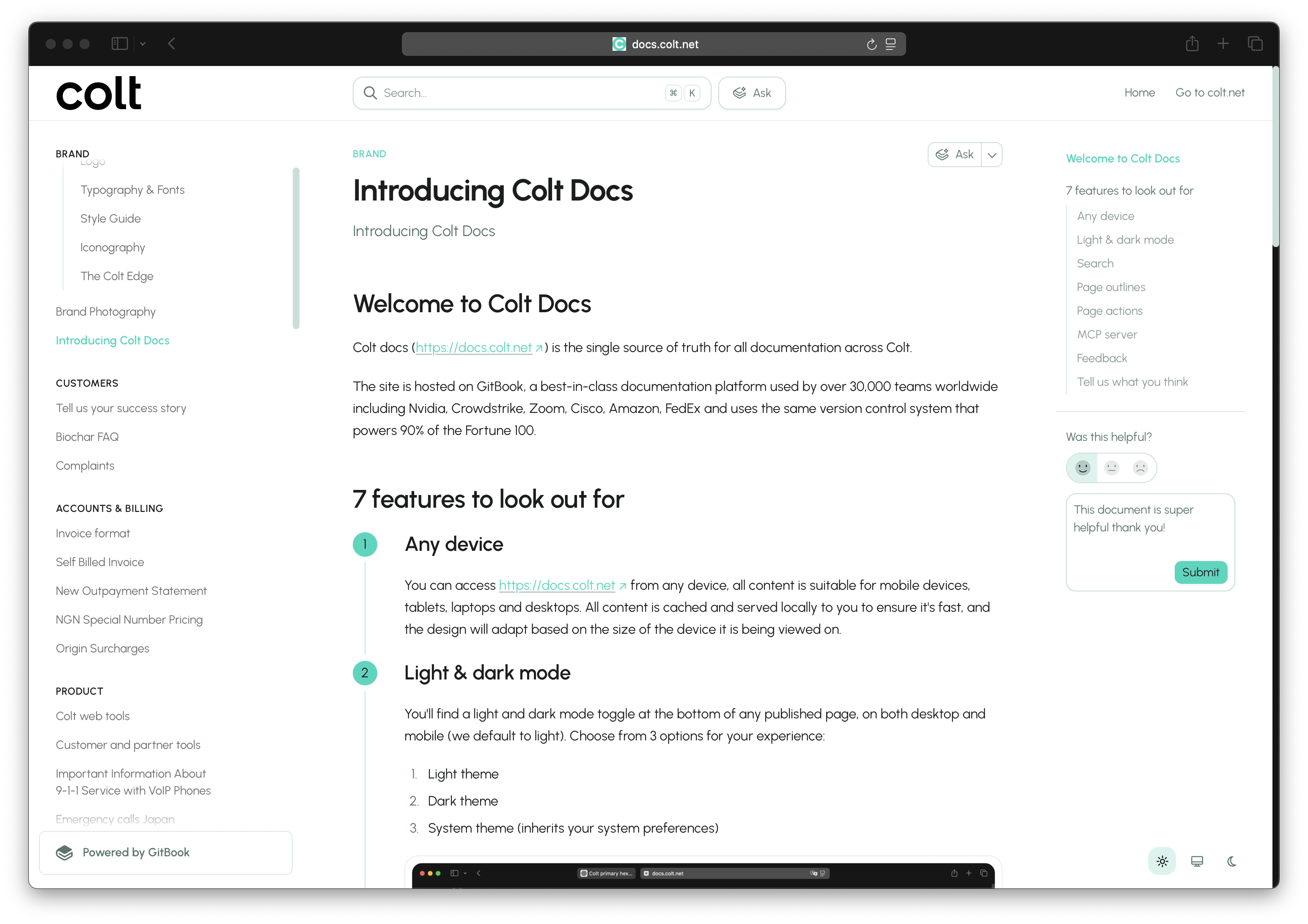The height and width of the screenshot is (924, 1308).
Task: Show tab overview icon in Safari toolbar
Action: [1255, 44]
